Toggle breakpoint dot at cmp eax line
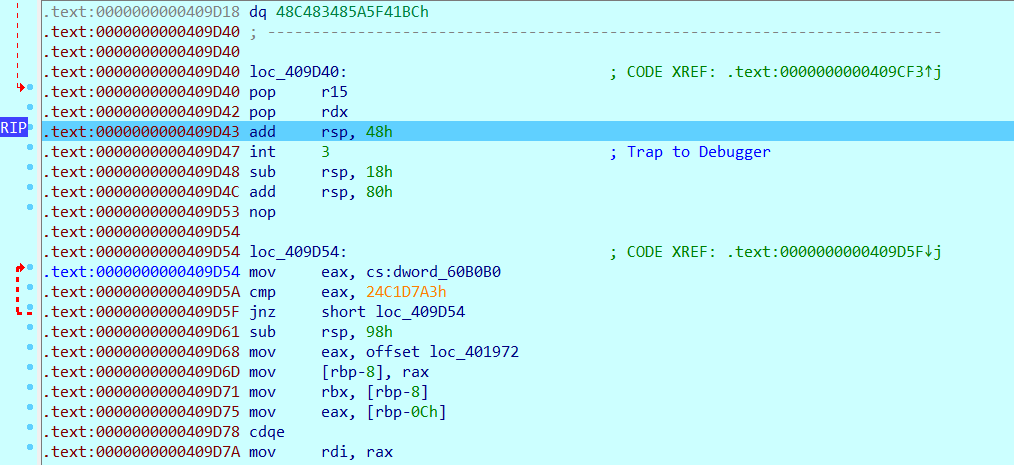Viewport: 1014px width, 465px height. tap(31, 291)
